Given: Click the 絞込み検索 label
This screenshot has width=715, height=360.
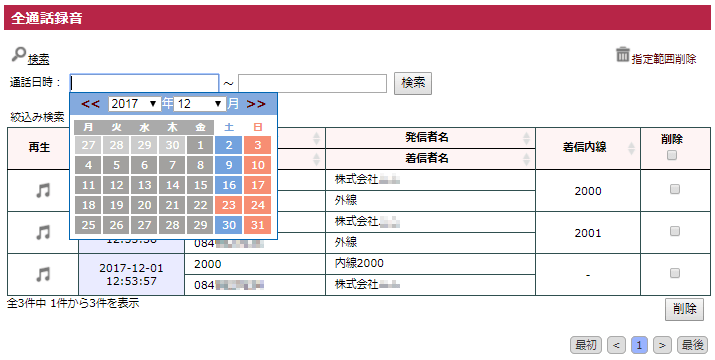Looking at the screenshot, I should click(x=37, y=117).
